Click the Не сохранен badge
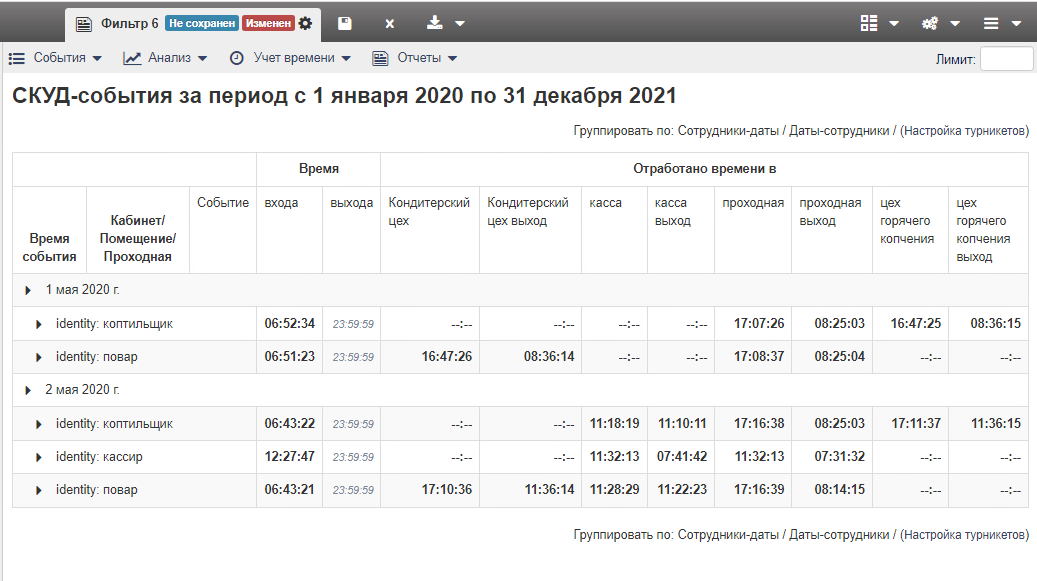 tap(201, 23)
